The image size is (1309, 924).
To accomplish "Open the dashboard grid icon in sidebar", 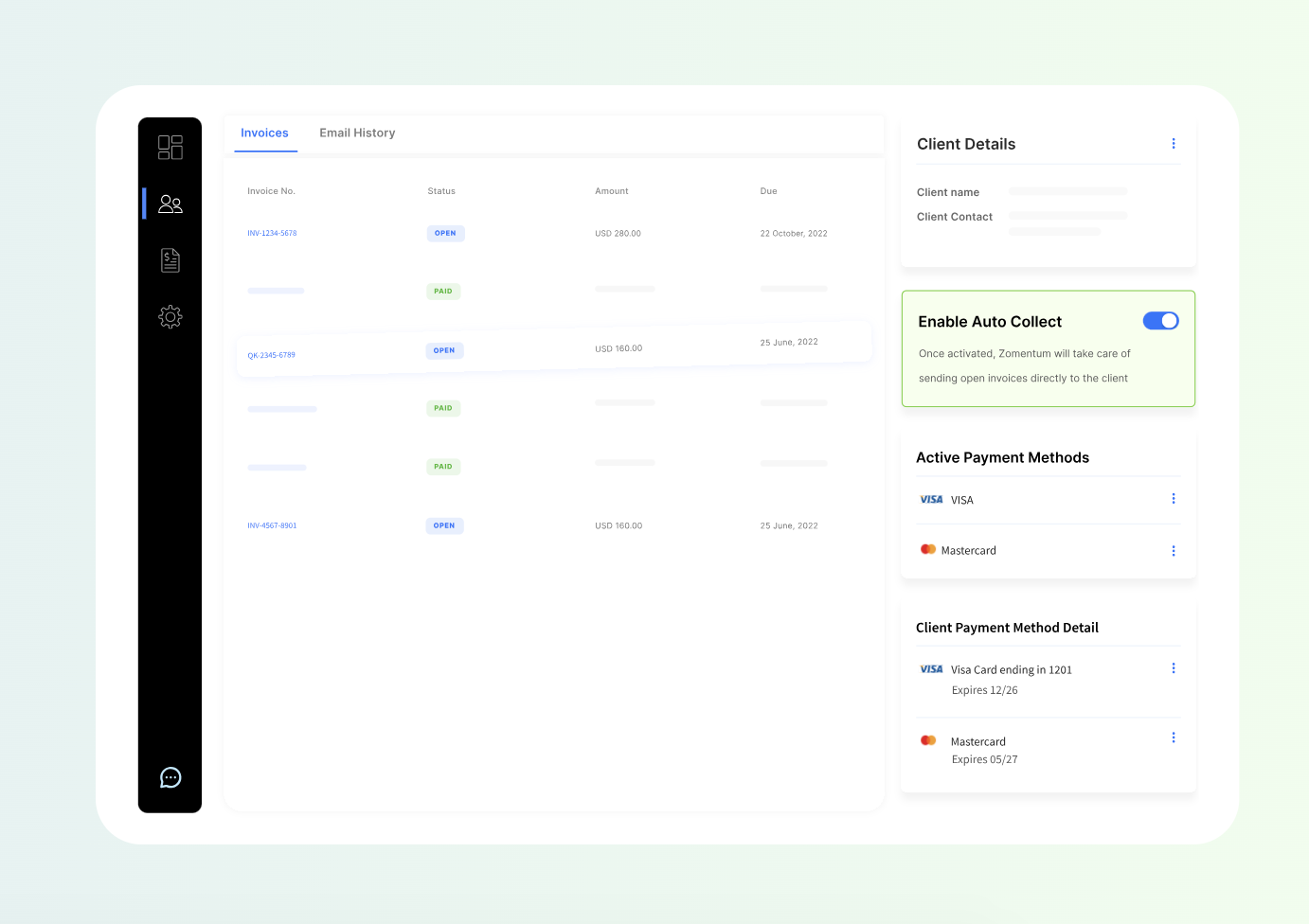I will coord(170,147).
